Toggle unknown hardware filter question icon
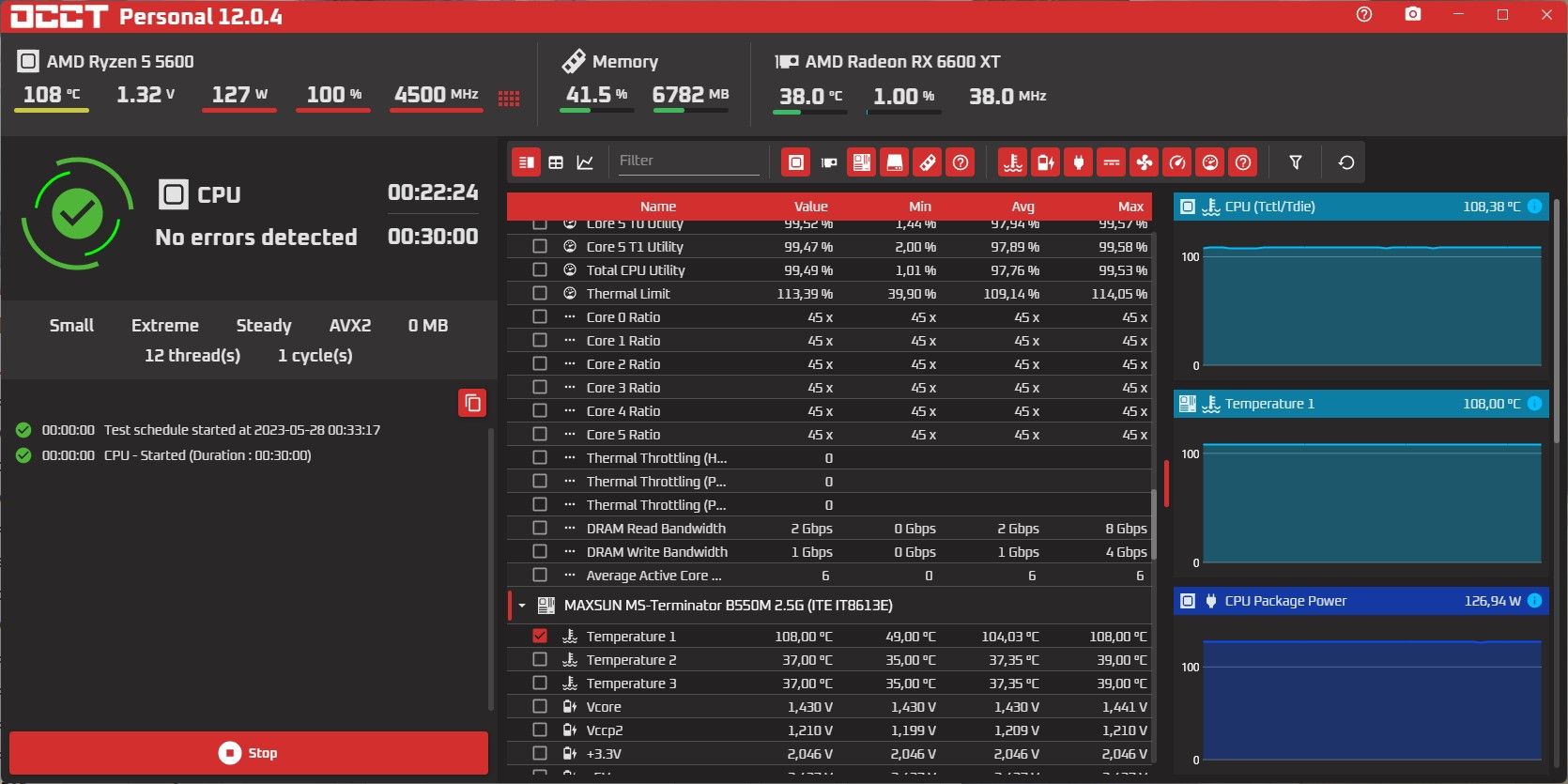This screenshot has height=784, width=1568. (961, 162)
